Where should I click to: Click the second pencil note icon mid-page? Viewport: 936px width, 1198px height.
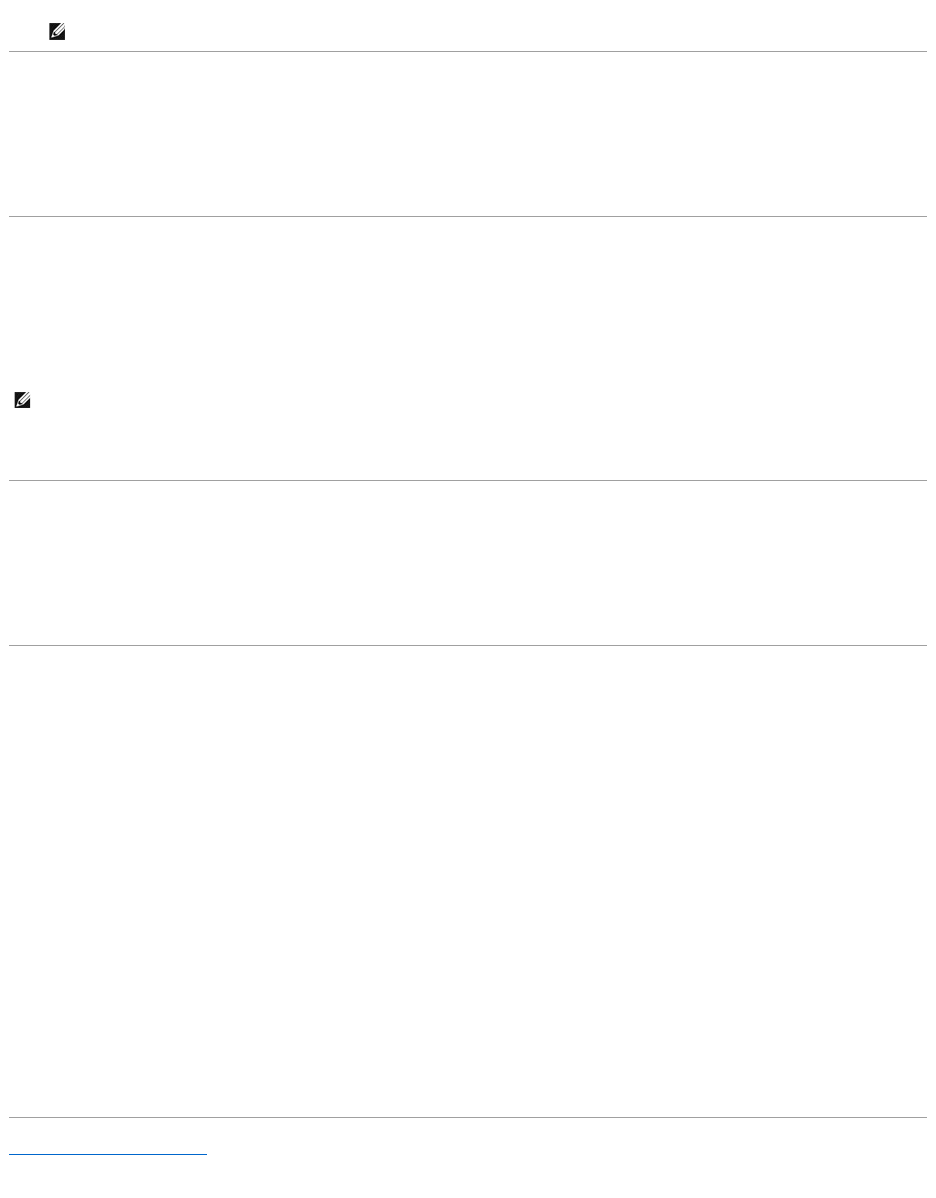tap(22, 400)
